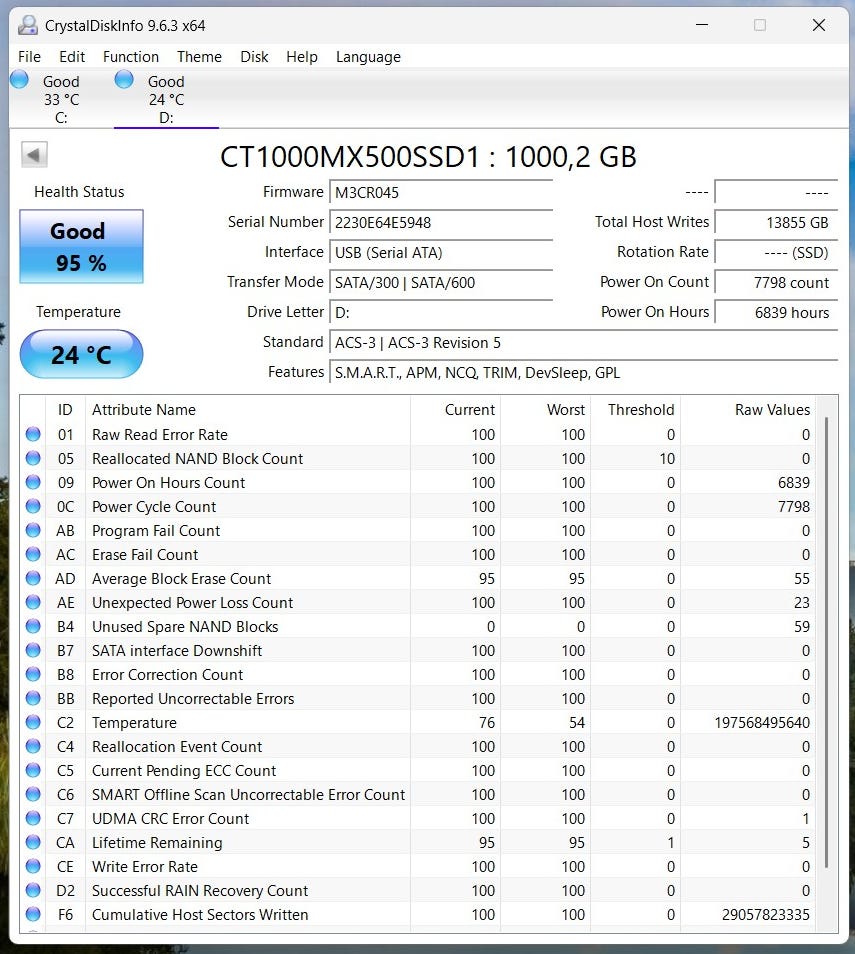
Task: Click the Standard field ACS-3 Revision 5
Action: tap(583, 343)
